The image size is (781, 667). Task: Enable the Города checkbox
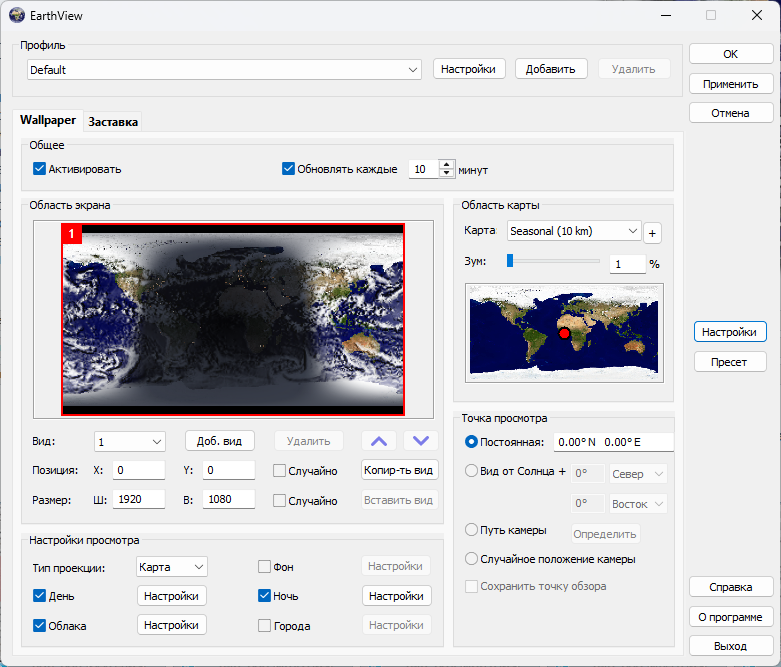(x=265, y=626)
